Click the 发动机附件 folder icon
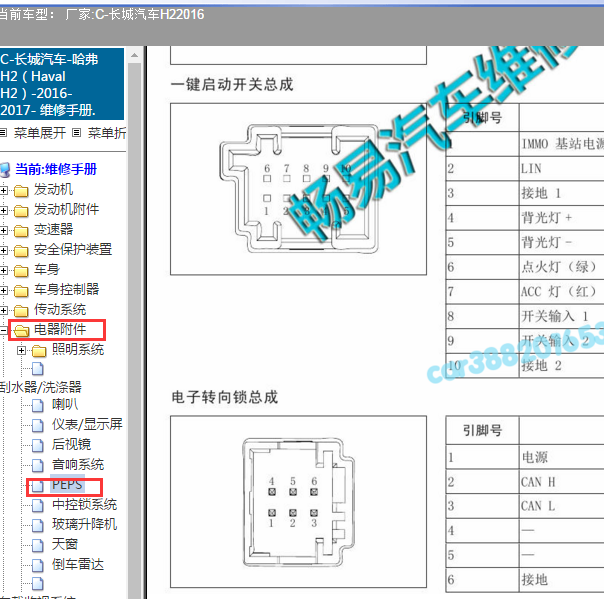Image resolution: width=604 pixels, height=599 pixels. (21, 211)
